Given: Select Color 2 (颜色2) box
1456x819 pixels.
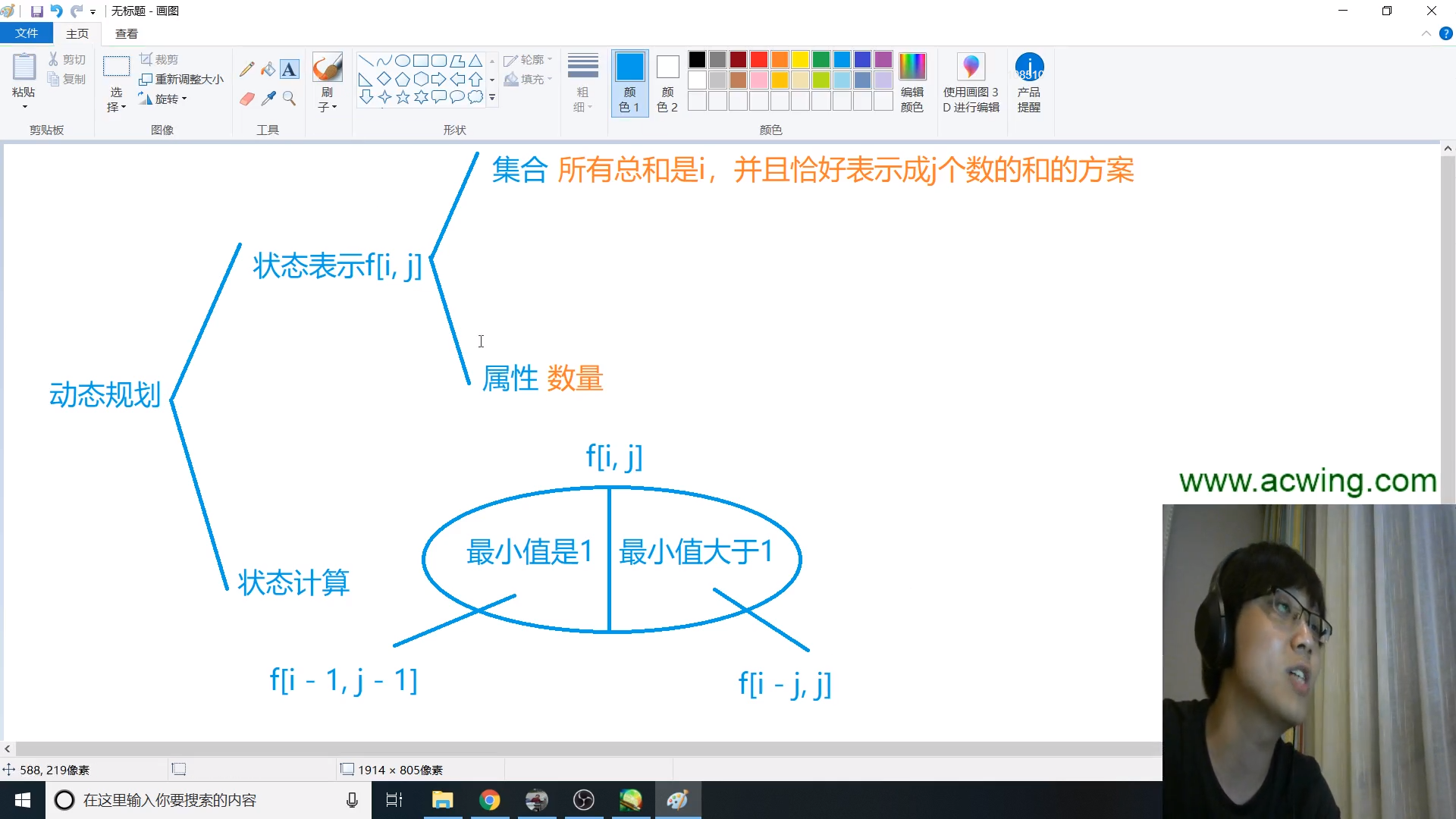Looking at the screenshot, I should click(x=667, y=83).
